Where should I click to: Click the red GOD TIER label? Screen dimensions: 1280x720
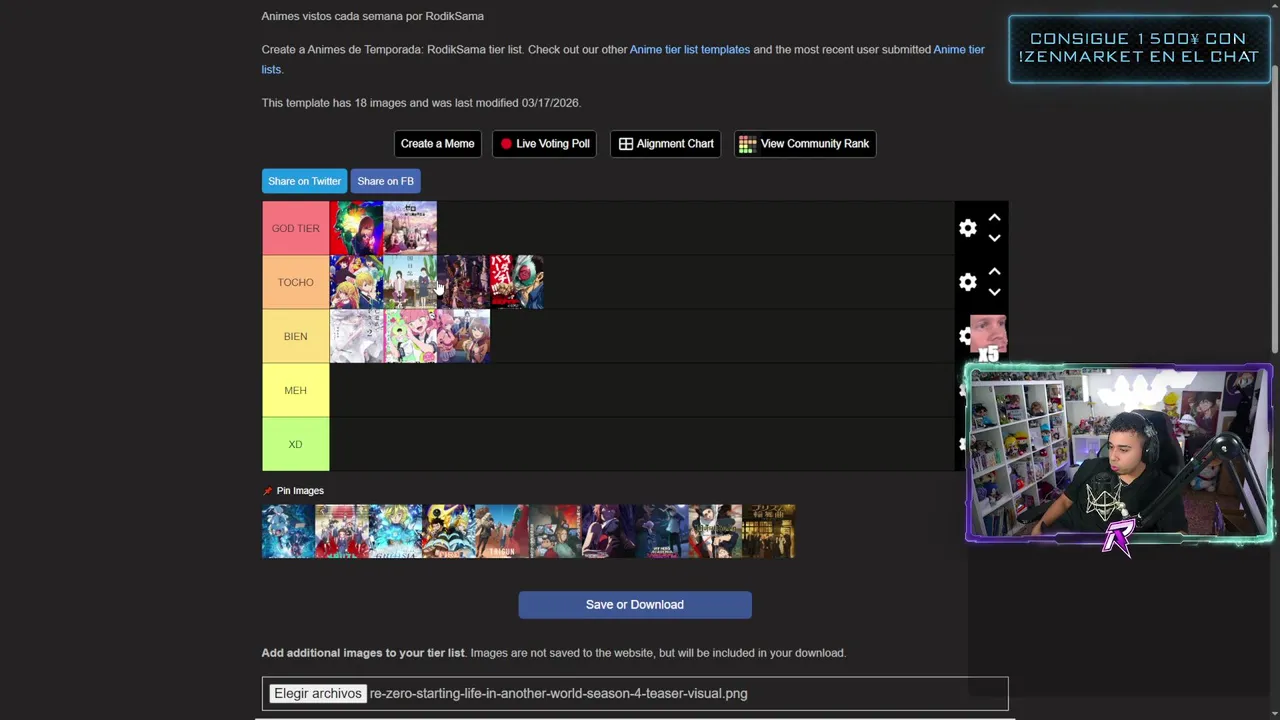point(295,228)
